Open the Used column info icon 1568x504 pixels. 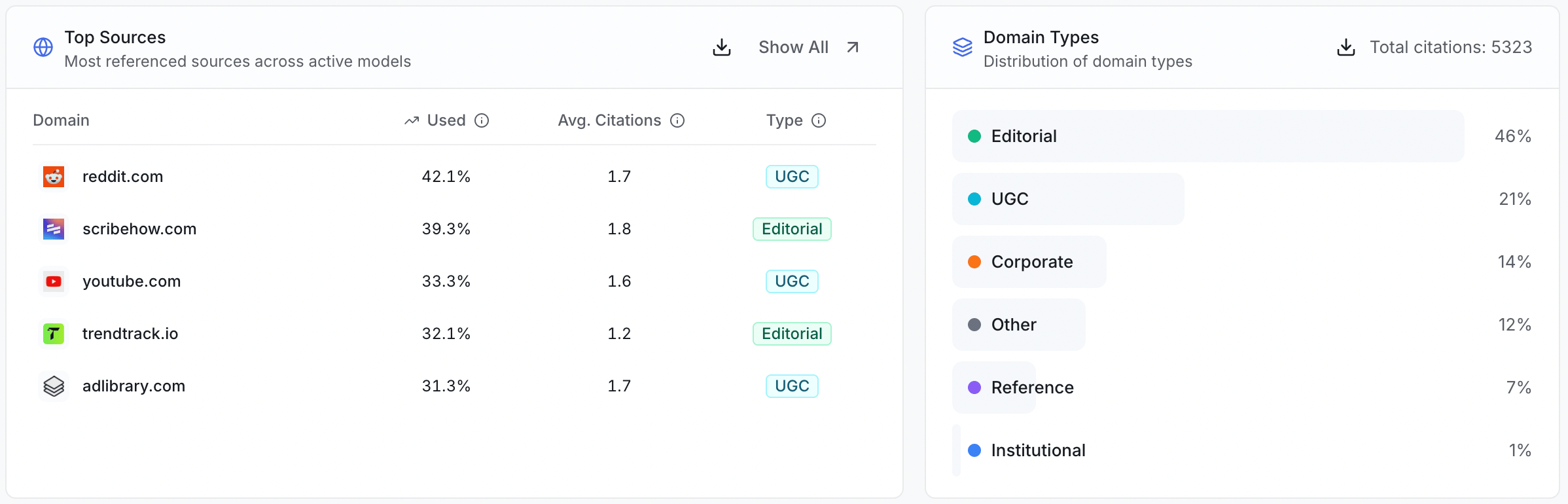click(x=482, y=120)
